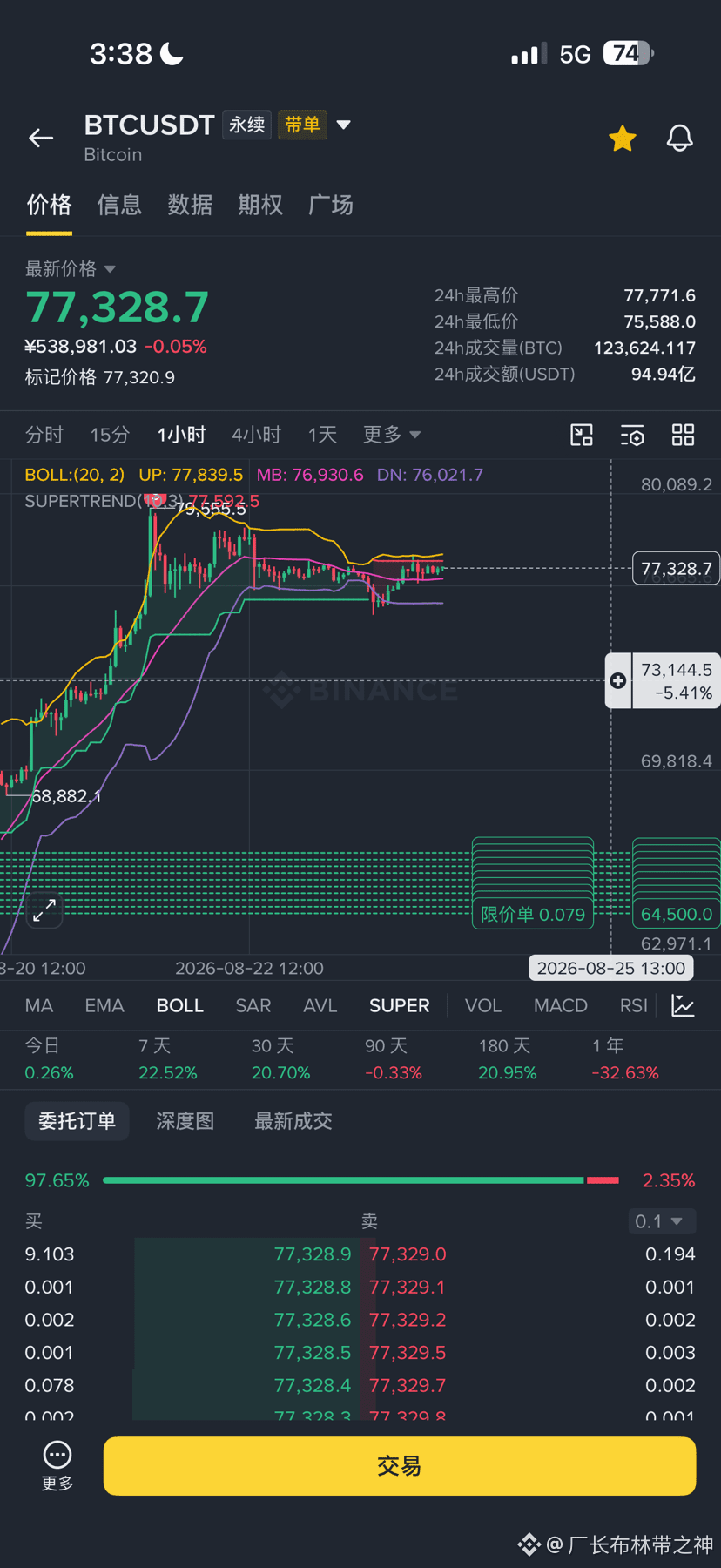Select bid price 77,328.6
The width and height of the screenshot is (721, 1568).
pyautogui.click(x=313, y=1320)
